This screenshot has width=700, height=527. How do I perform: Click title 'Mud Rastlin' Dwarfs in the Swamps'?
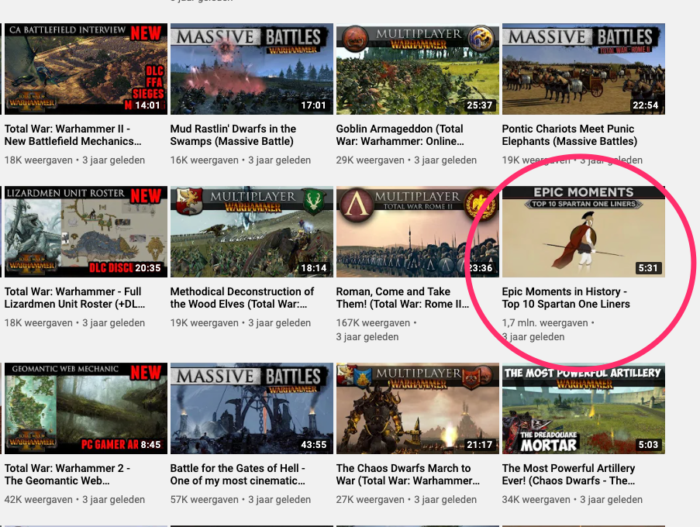click(x=233, y=135)
